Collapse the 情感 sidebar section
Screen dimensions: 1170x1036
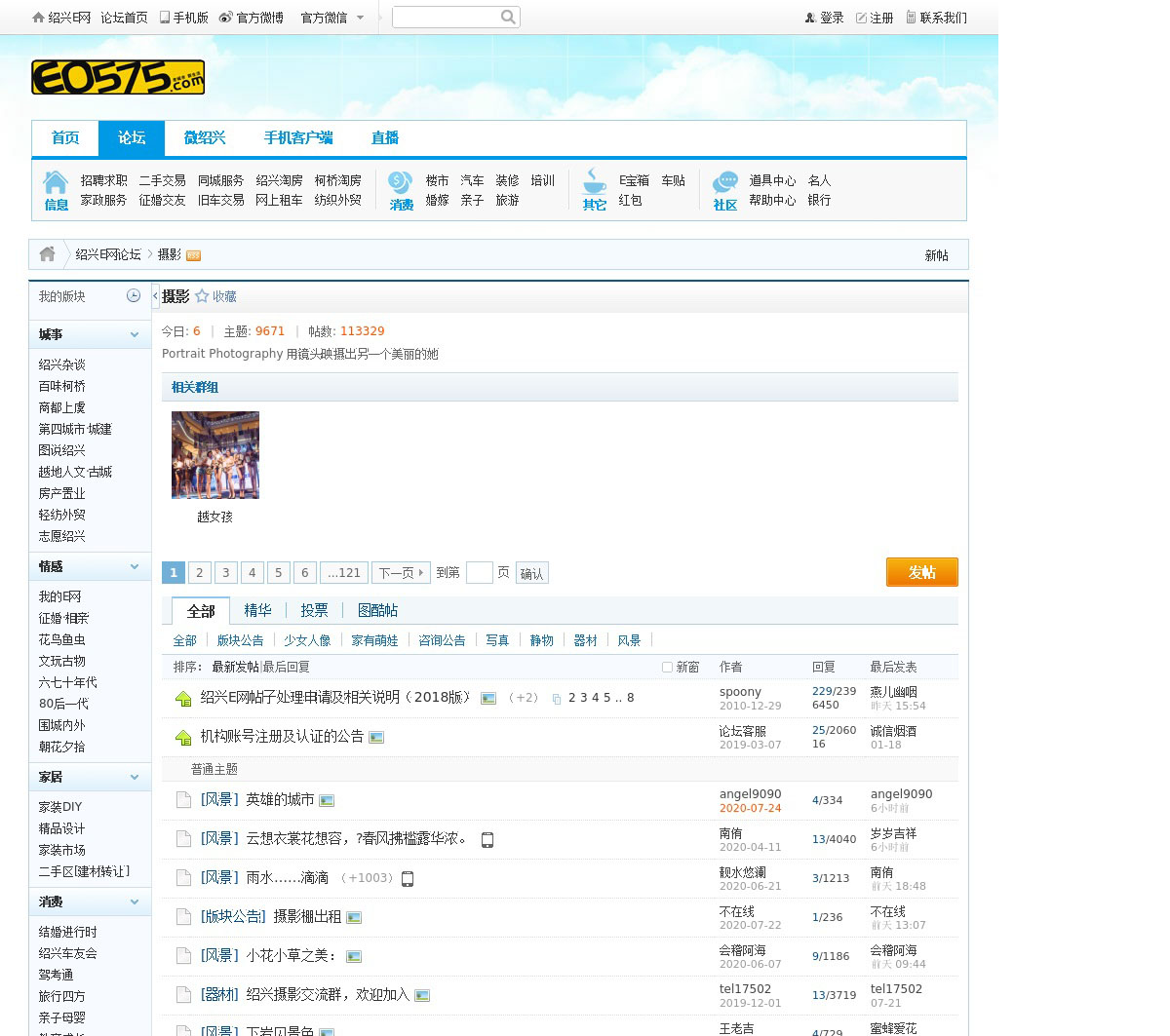point(135,566)
